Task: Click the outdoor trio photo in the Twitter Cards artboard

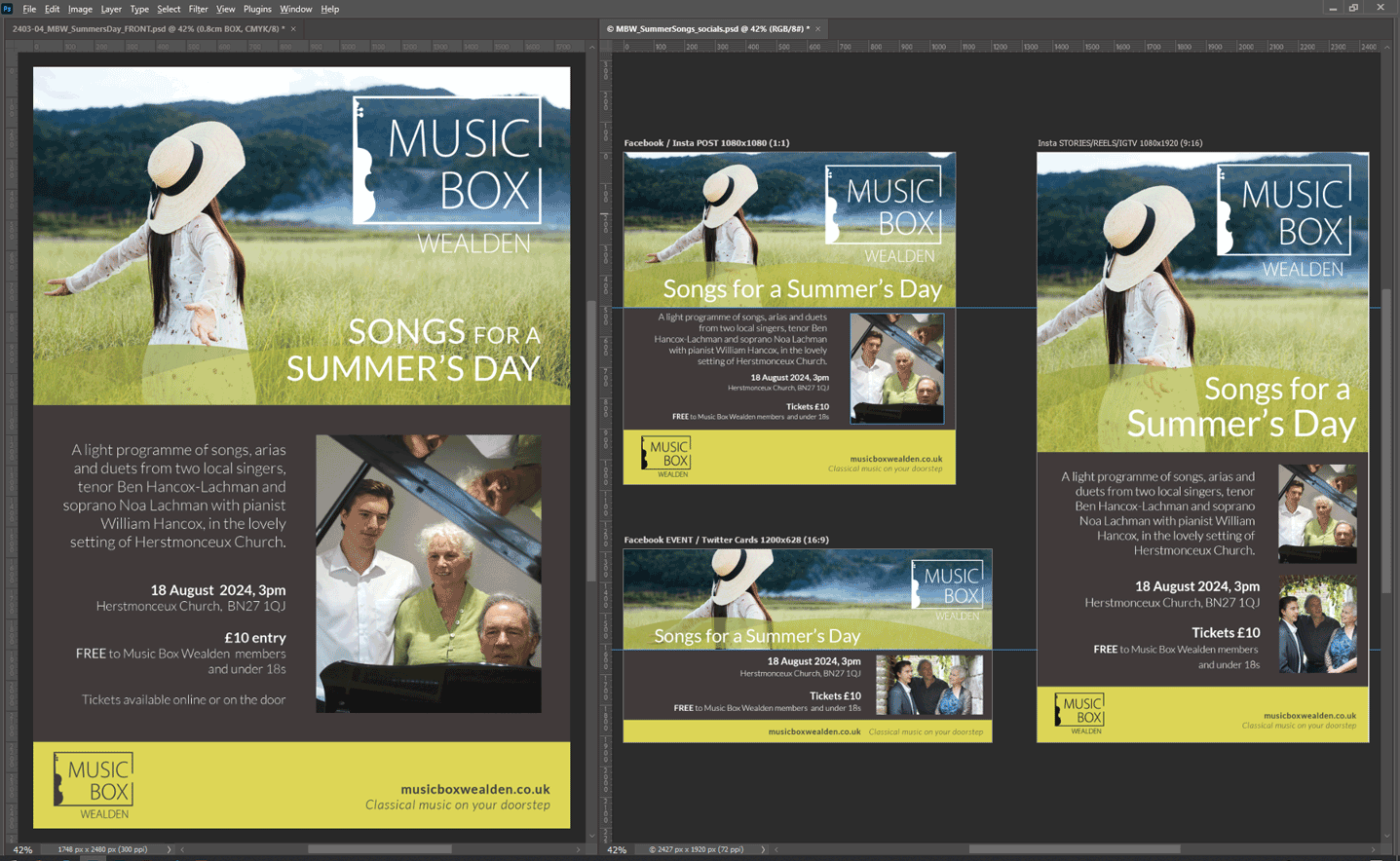Action: 929,685
